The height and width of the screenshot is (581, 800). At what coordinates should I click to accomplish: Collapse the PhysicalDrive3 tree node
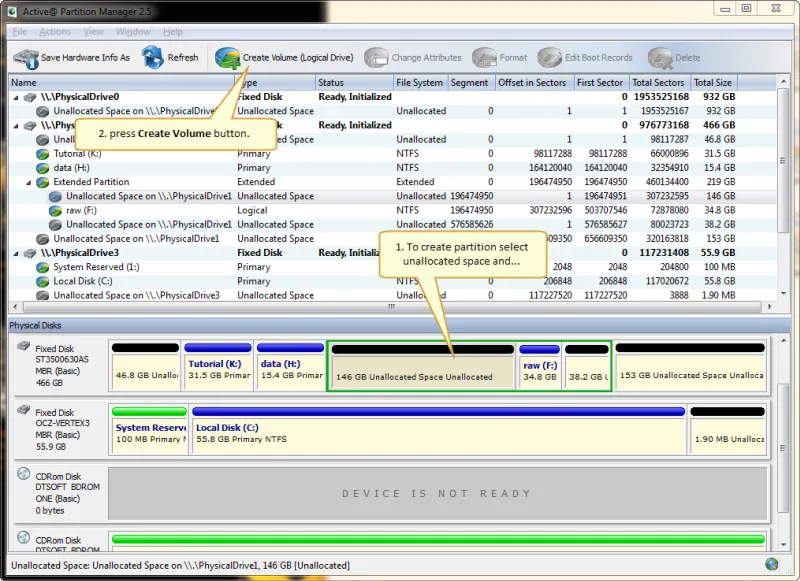pos(15,253)
